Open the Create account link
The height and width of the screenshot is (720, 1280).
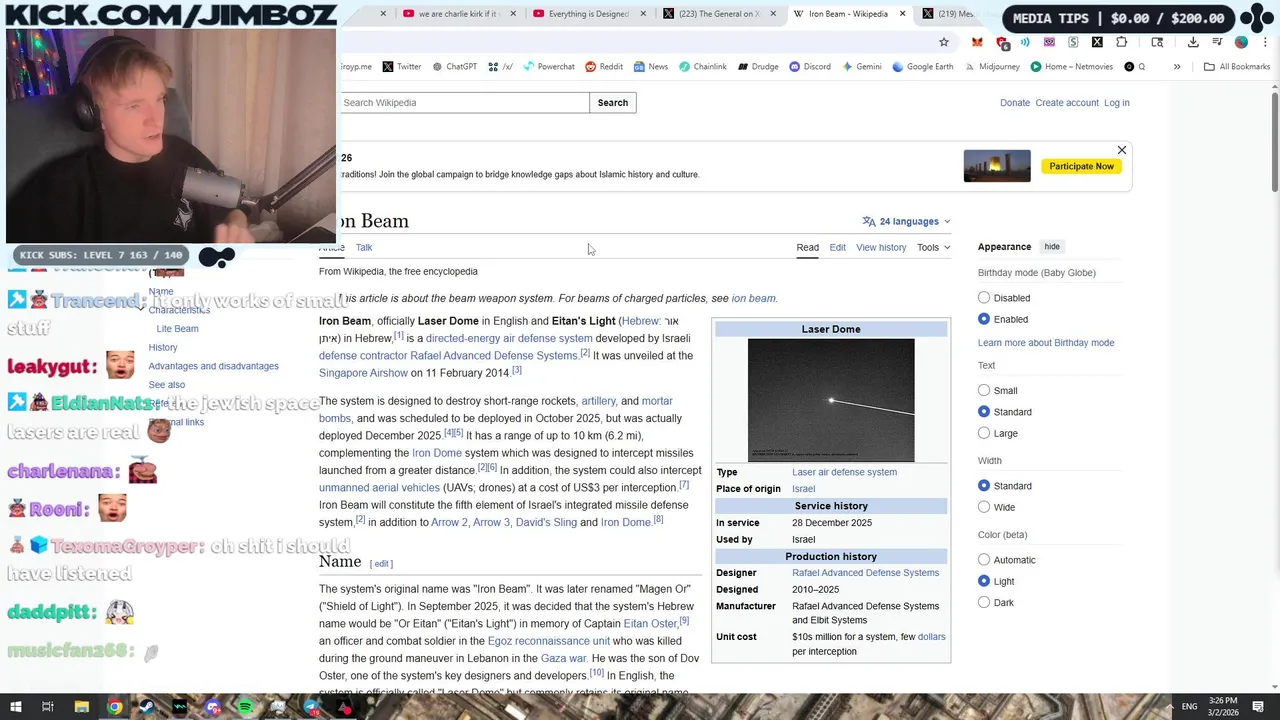click(1067, 103)
